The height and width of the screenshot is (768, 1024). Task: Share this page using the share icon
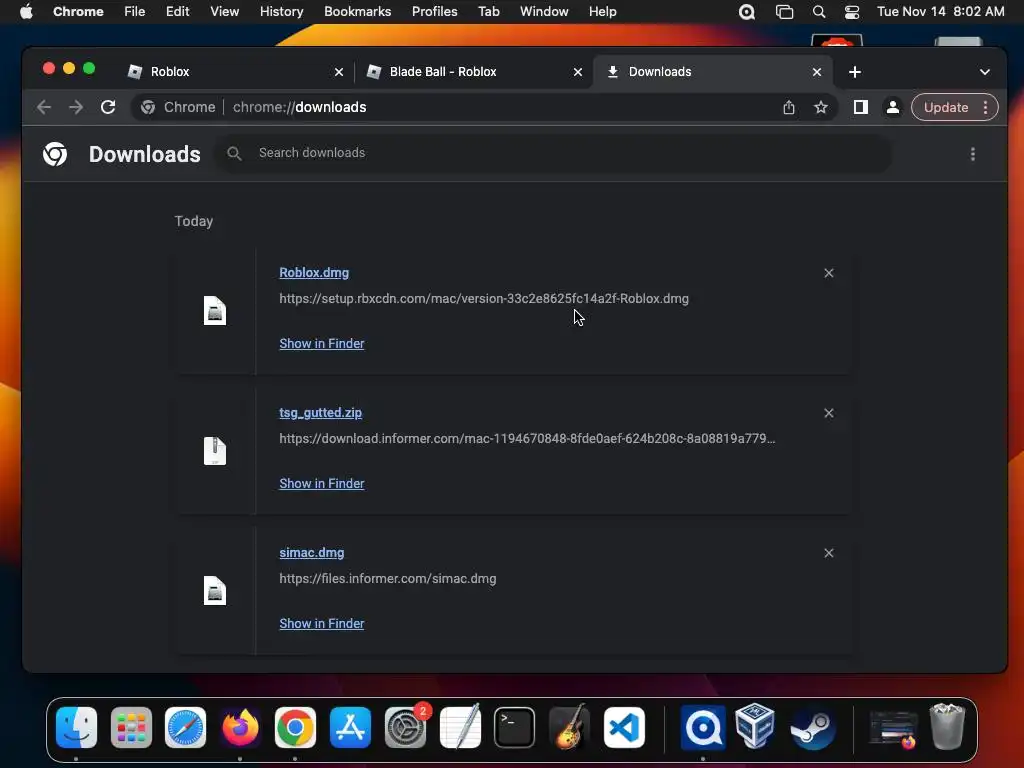point(789,107)
